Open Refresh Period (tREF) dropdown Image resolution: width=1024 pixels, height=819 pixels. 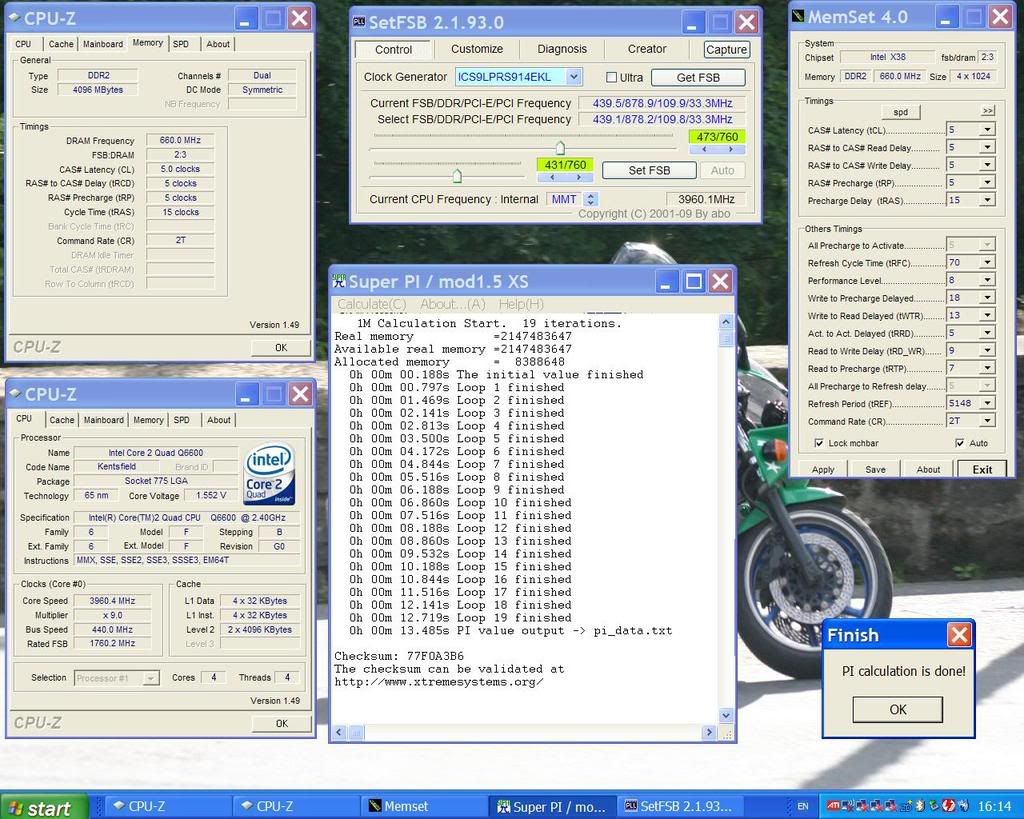coord(987,403)
